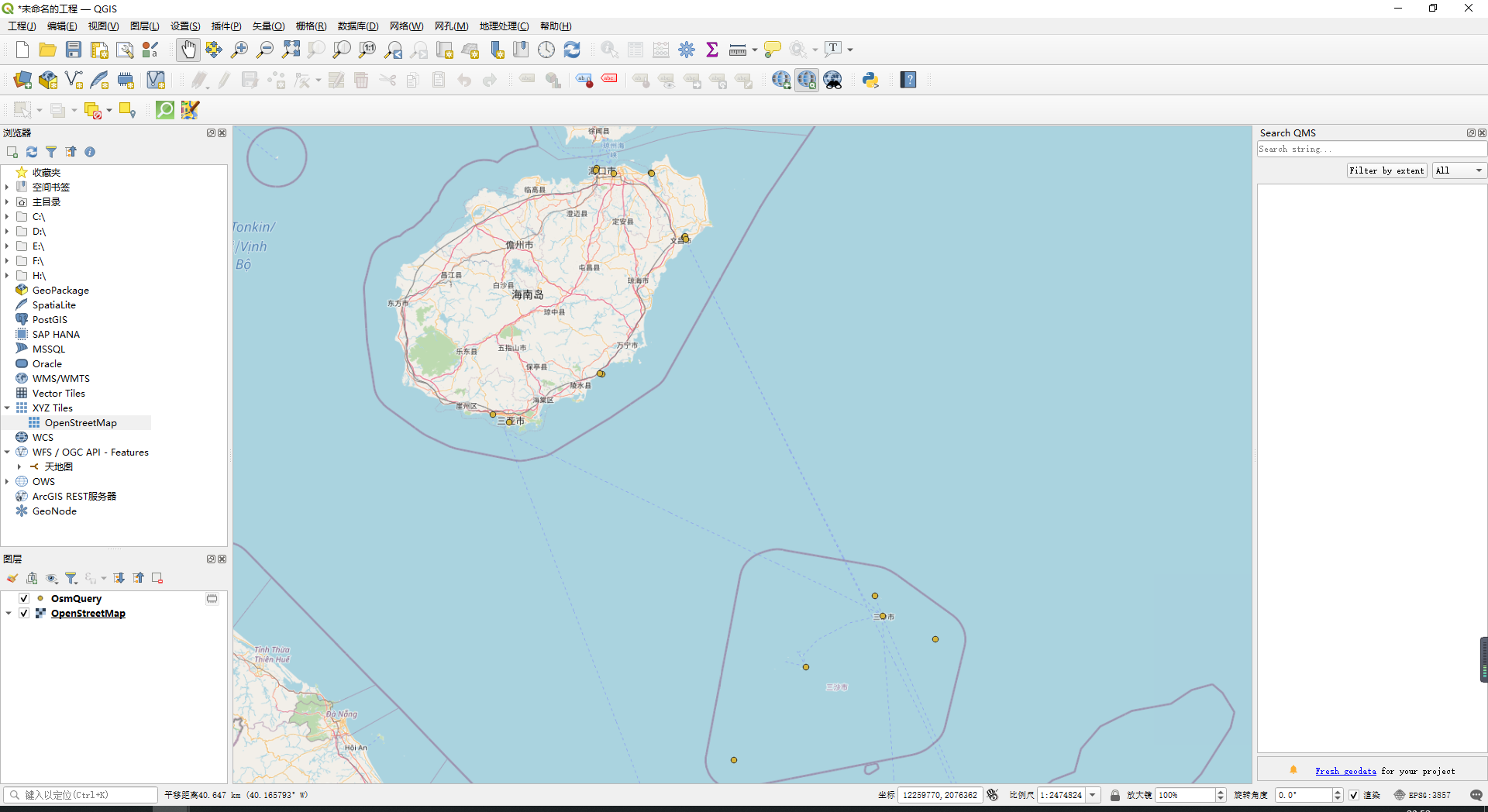
Task: Click the Zoom In magnifier tool
Action: (239, 50)
